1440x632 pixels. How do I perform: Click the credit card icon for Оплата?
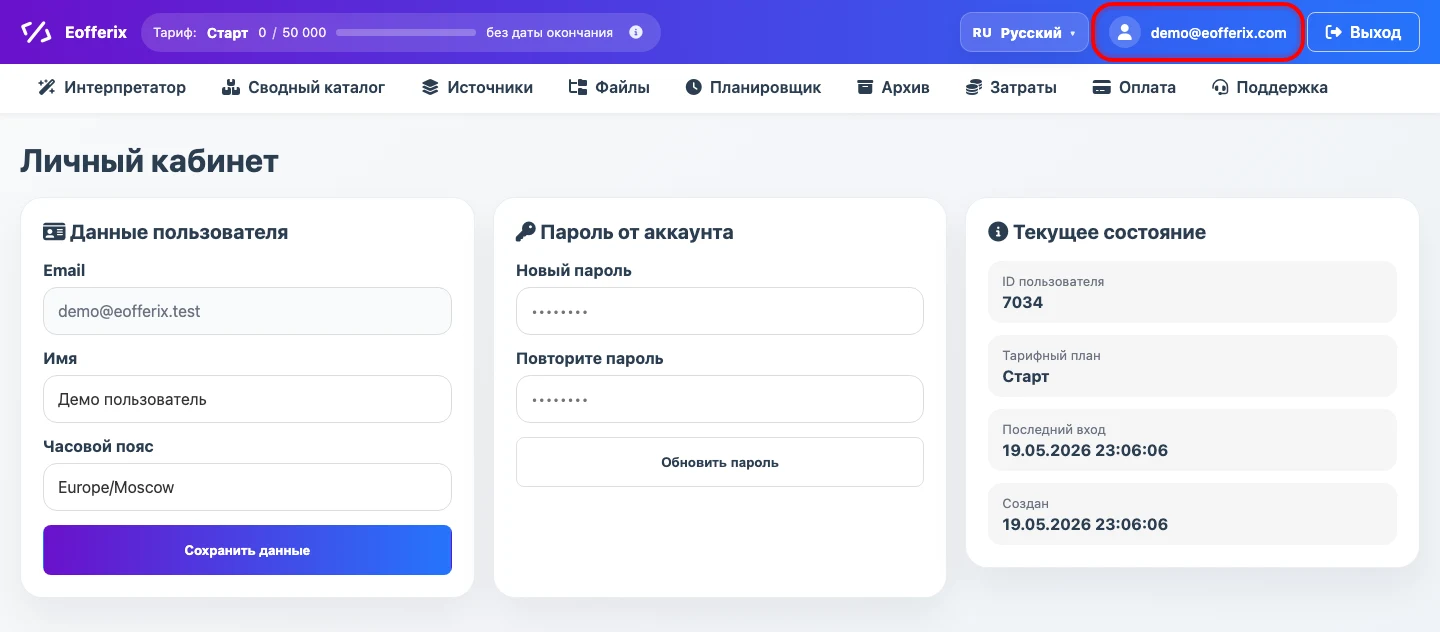(1102, 87)
